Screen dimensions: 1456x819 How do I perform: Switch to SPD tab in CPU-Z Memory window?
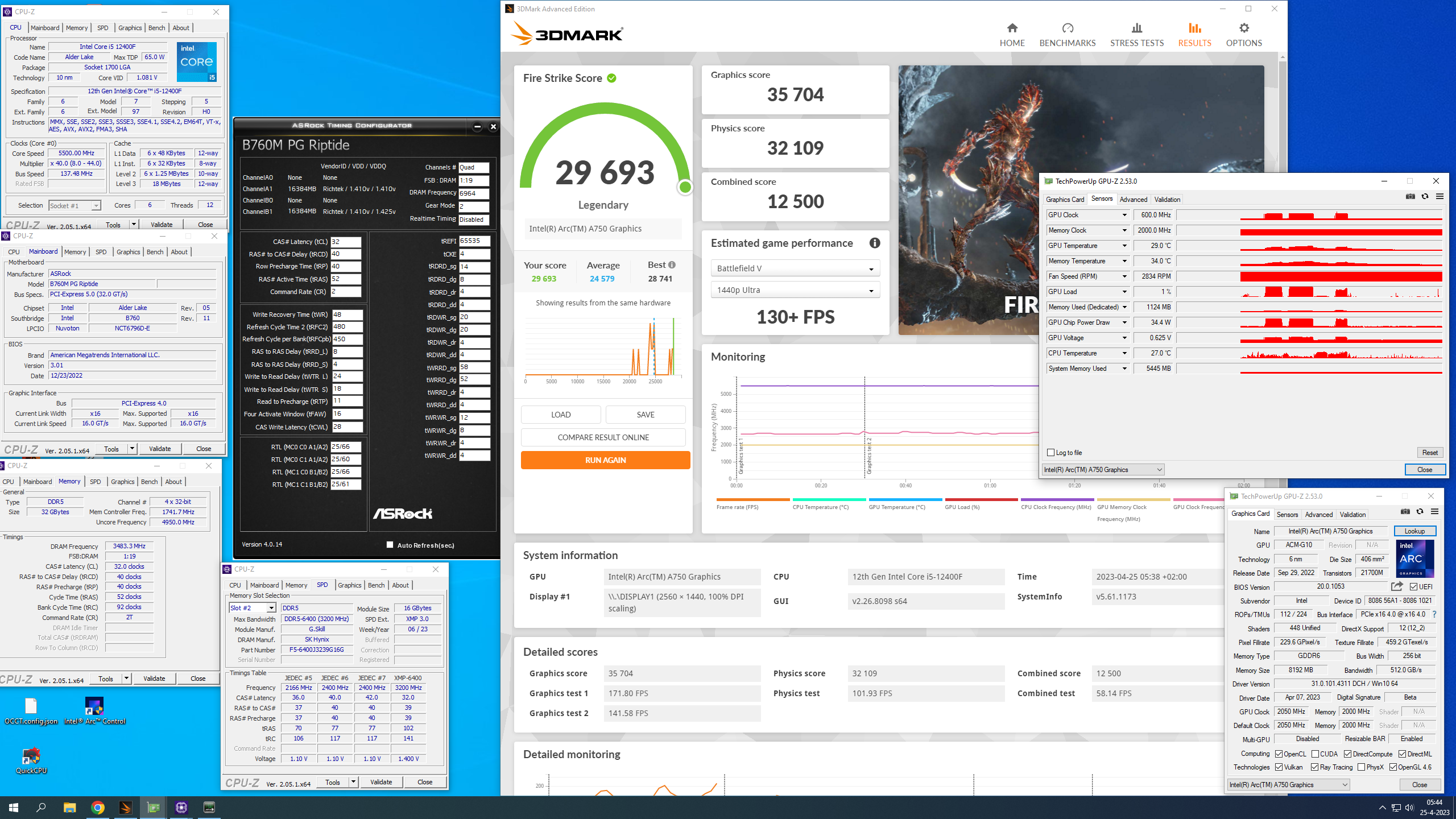[x=95, y=482]
